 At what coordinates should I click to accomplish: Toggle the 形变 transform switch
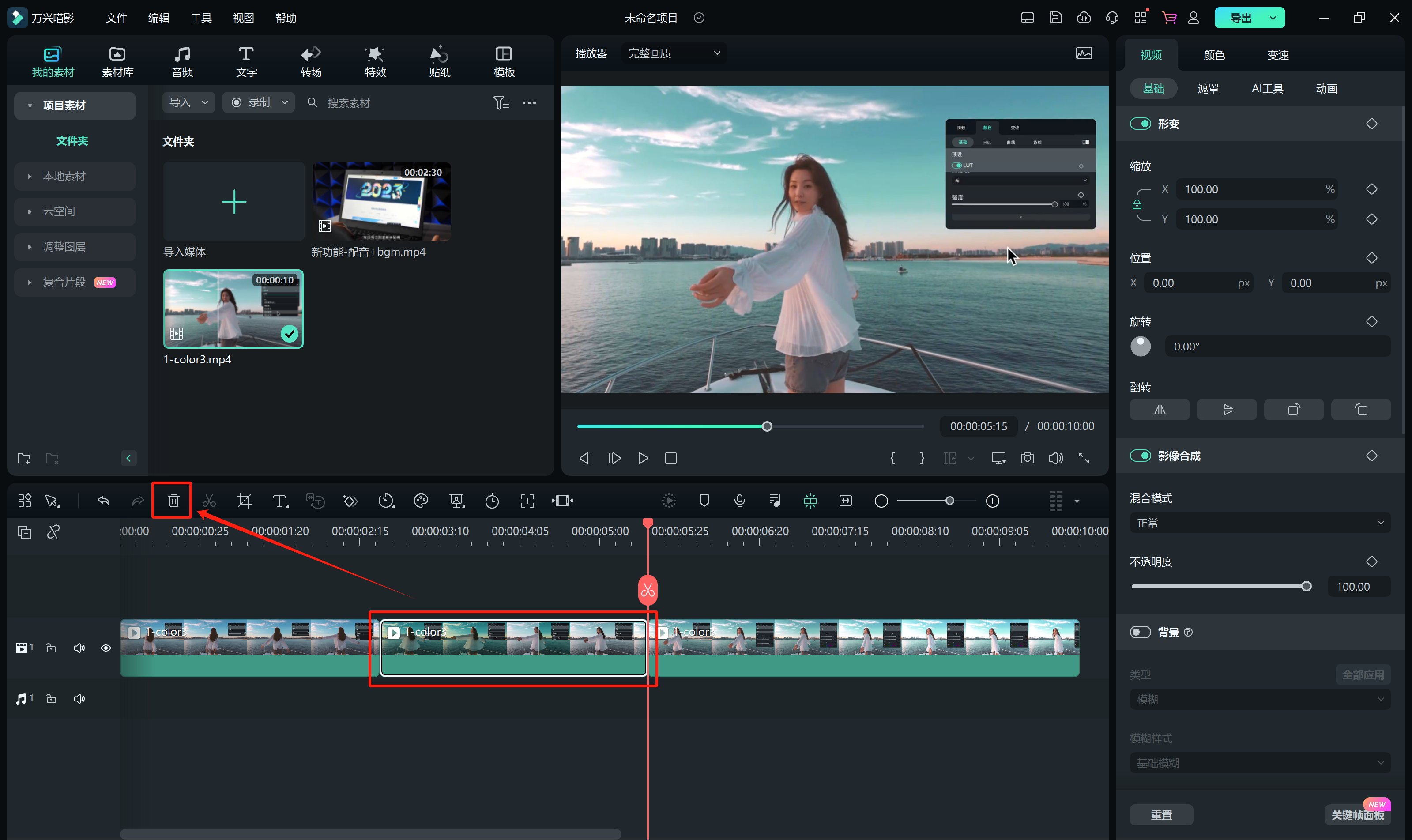click(x=1141, y=124)
